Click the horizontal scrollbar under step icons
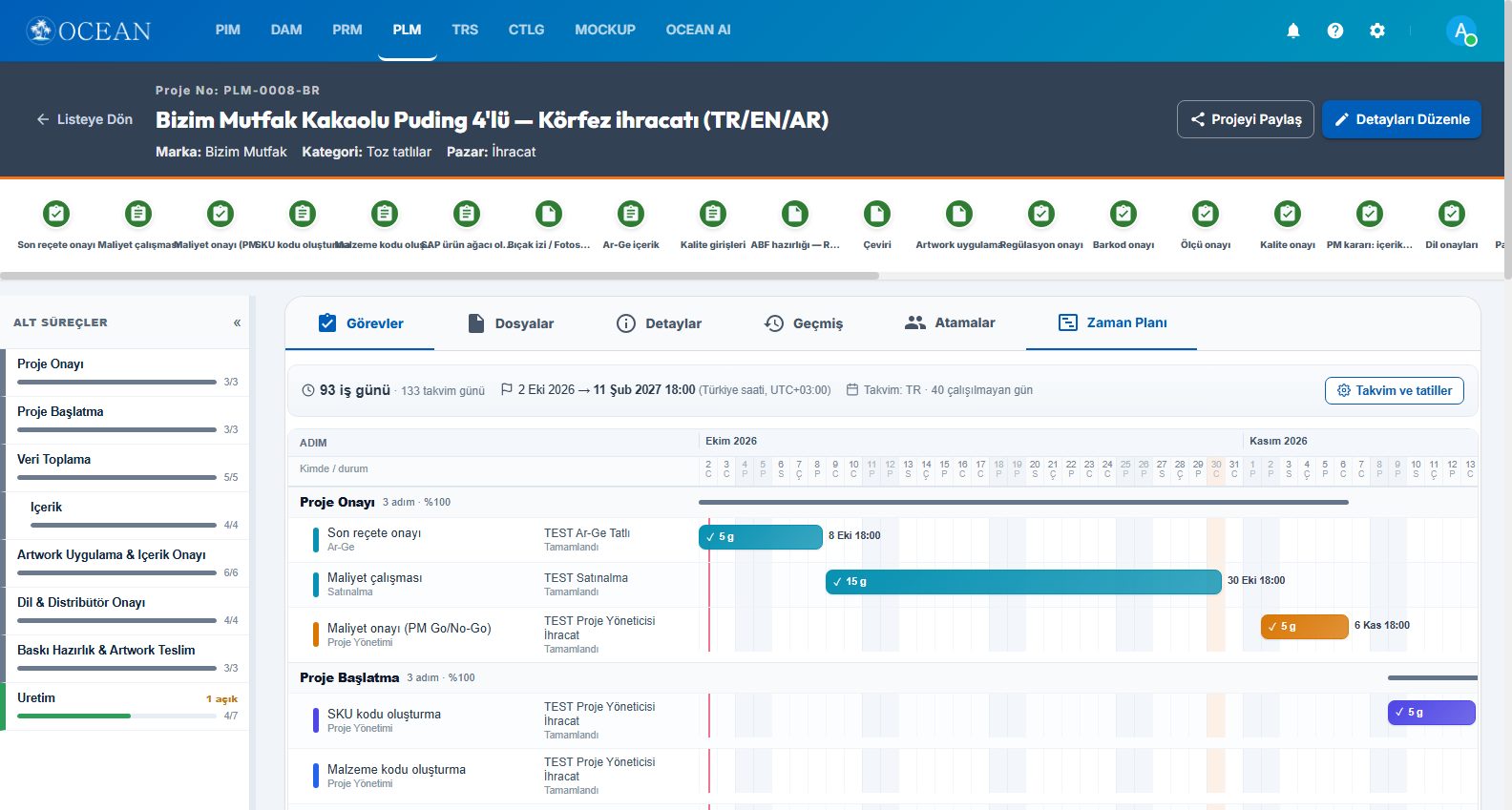Viewport: 1512px width, 810px height. [439, 276]
